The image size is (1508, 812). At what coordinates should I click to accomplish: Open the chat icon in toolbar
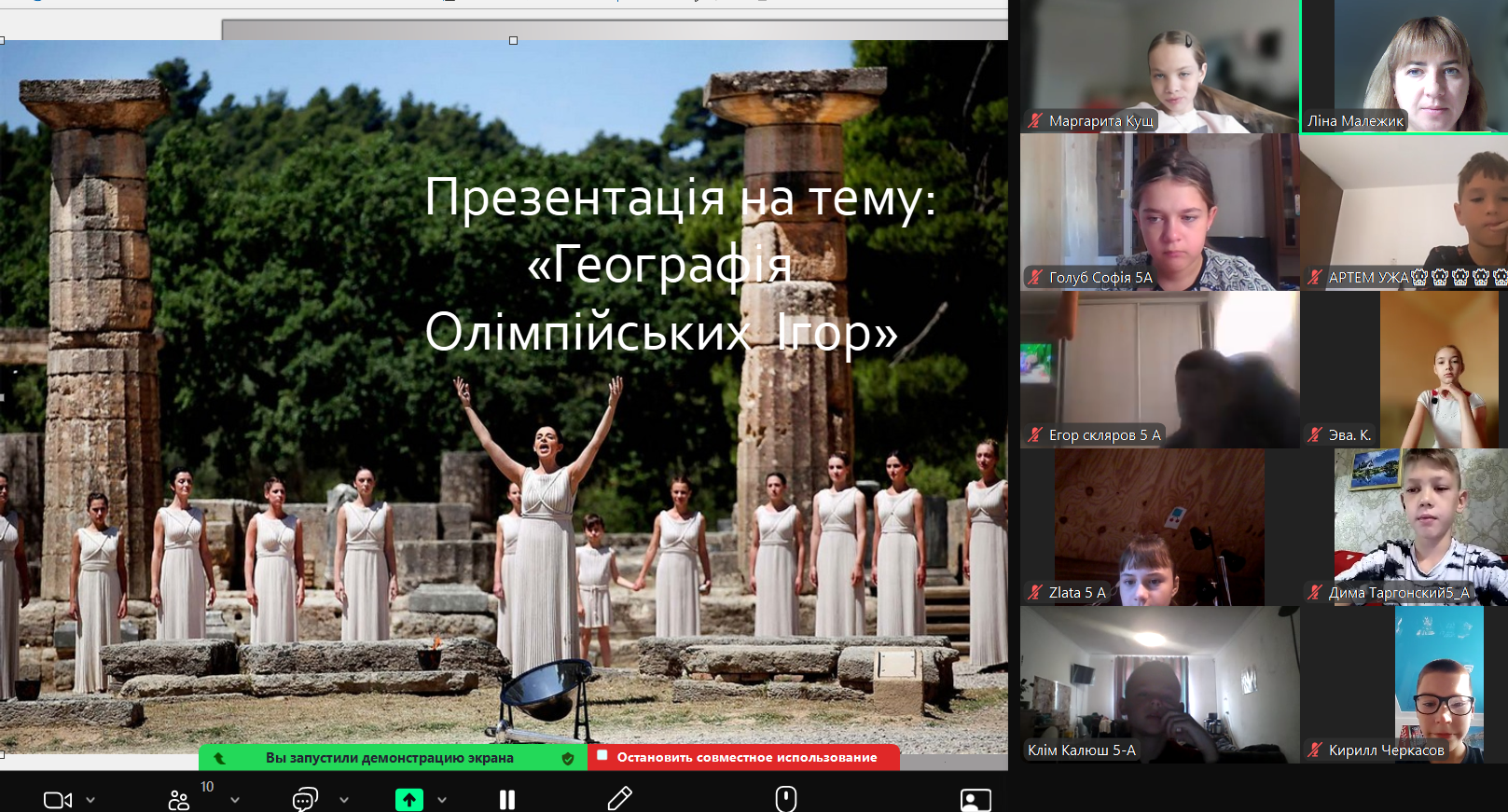click(305, 800)
